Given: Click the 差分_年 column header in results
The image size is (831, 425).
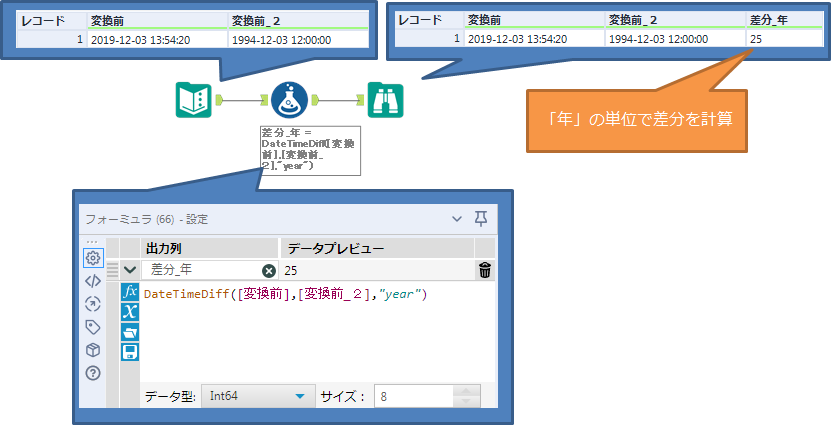Looking at the screenshot, I should tap(784, 20).
